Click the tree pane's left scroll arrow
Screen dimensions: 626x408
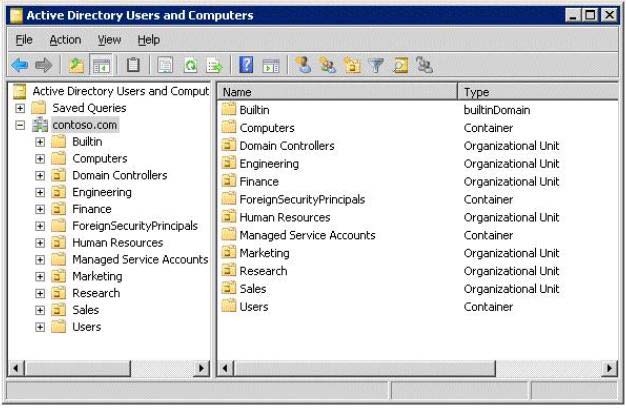click(x=16, y=368)
